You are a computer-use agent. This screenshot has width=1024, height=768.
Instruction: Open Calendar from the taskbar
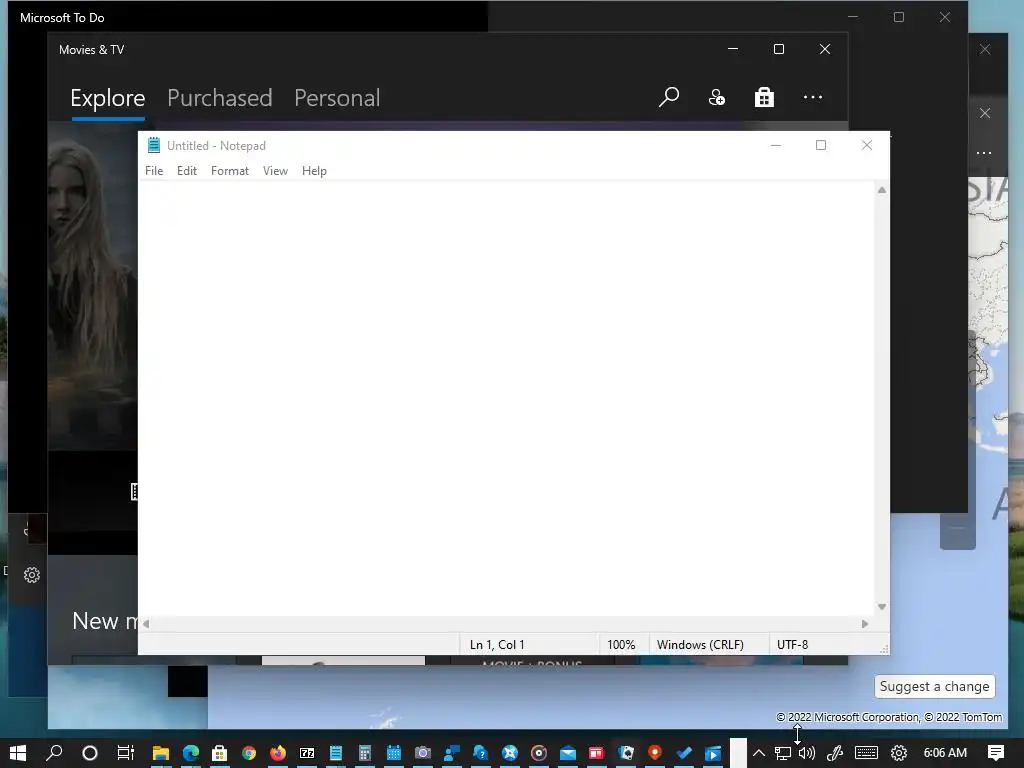394,753
